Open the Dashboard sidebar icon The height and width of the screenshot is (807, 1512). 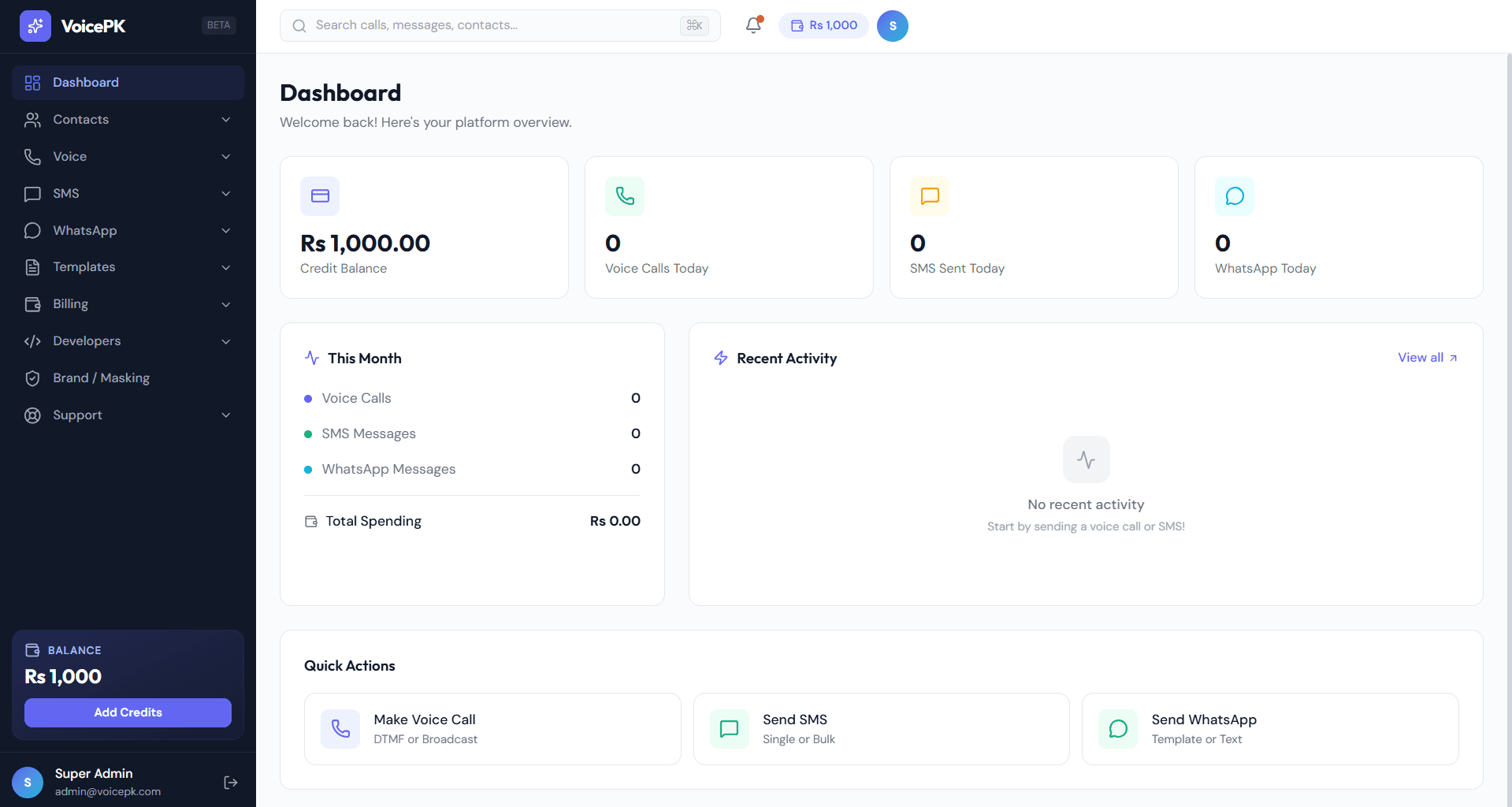pyautogui.click(x=32, y=82)
